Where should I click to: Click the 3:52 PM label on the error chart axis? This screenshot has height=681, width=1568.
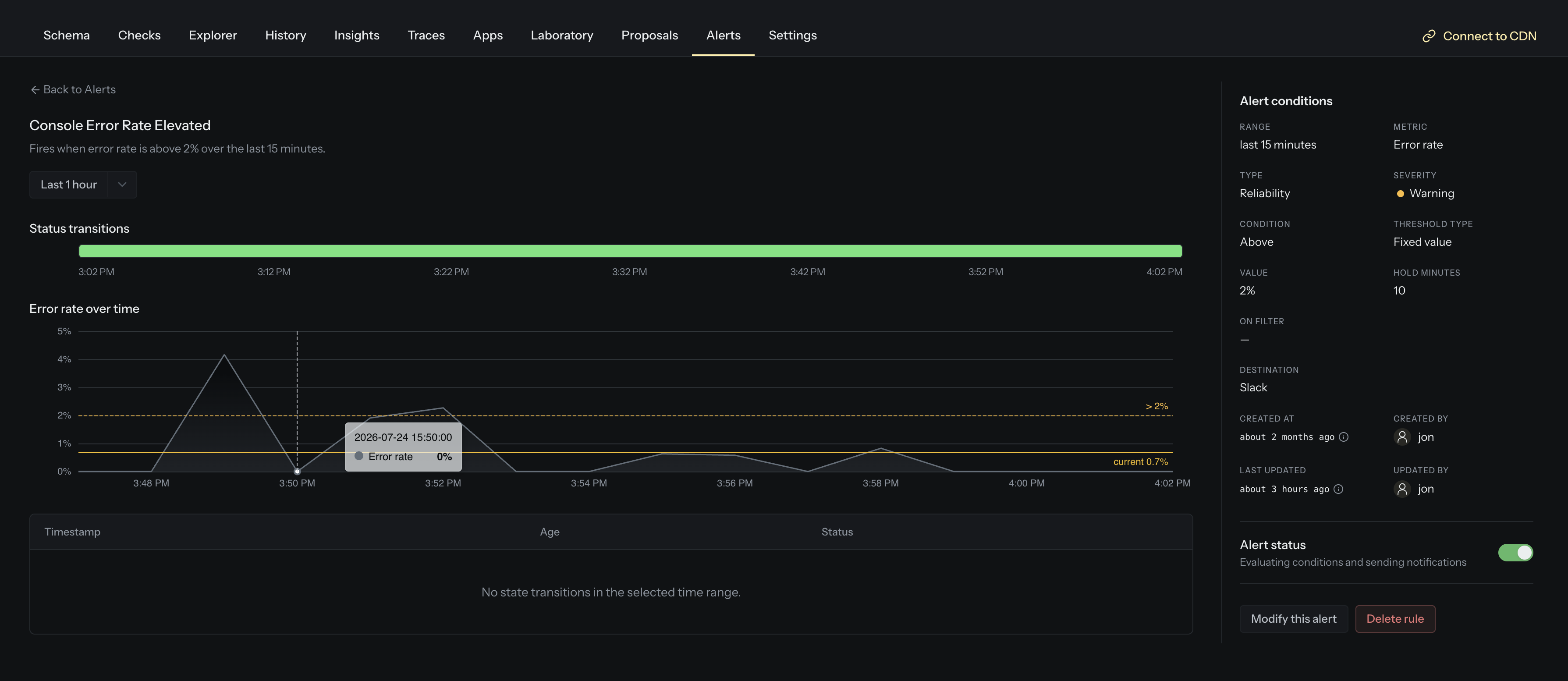tap(443, 483)
